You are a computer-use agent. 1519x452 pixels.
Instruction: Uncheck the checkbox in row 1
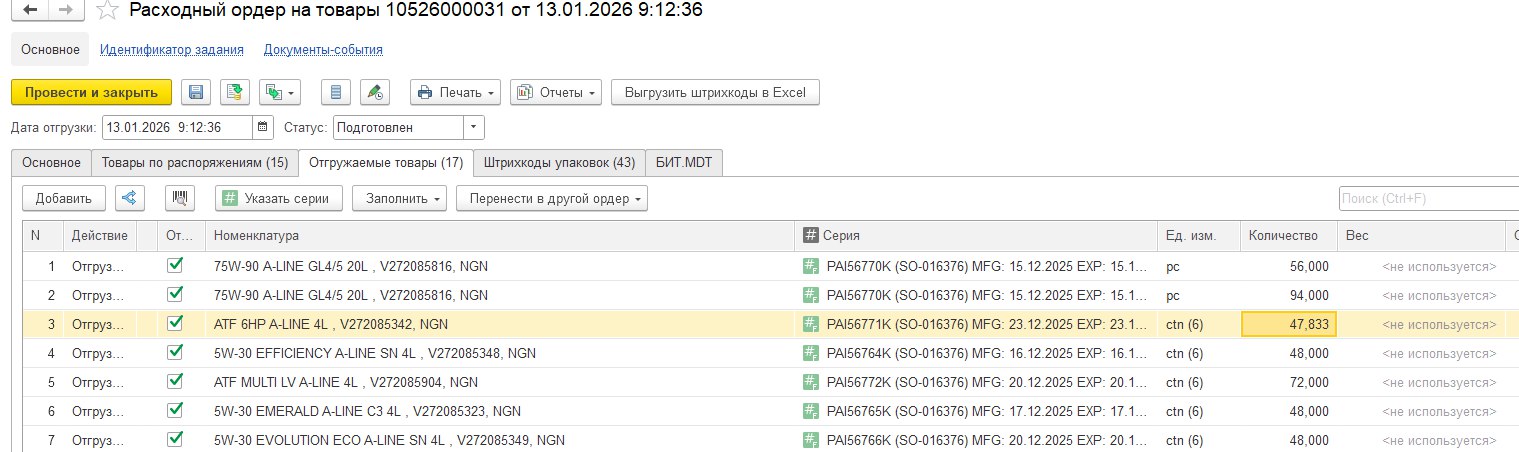(175, 266)
